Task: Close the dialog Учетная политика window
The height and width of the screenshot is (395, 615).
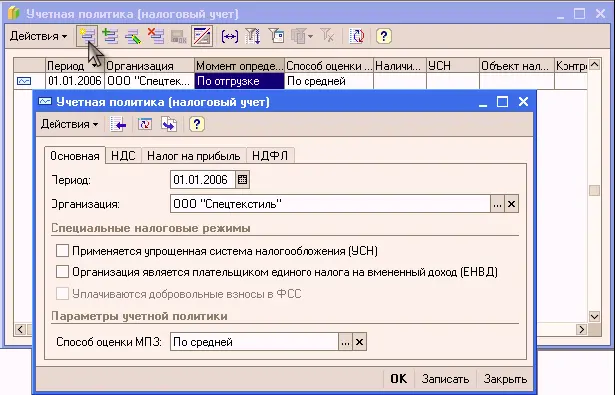Action: tap(523, 102)
